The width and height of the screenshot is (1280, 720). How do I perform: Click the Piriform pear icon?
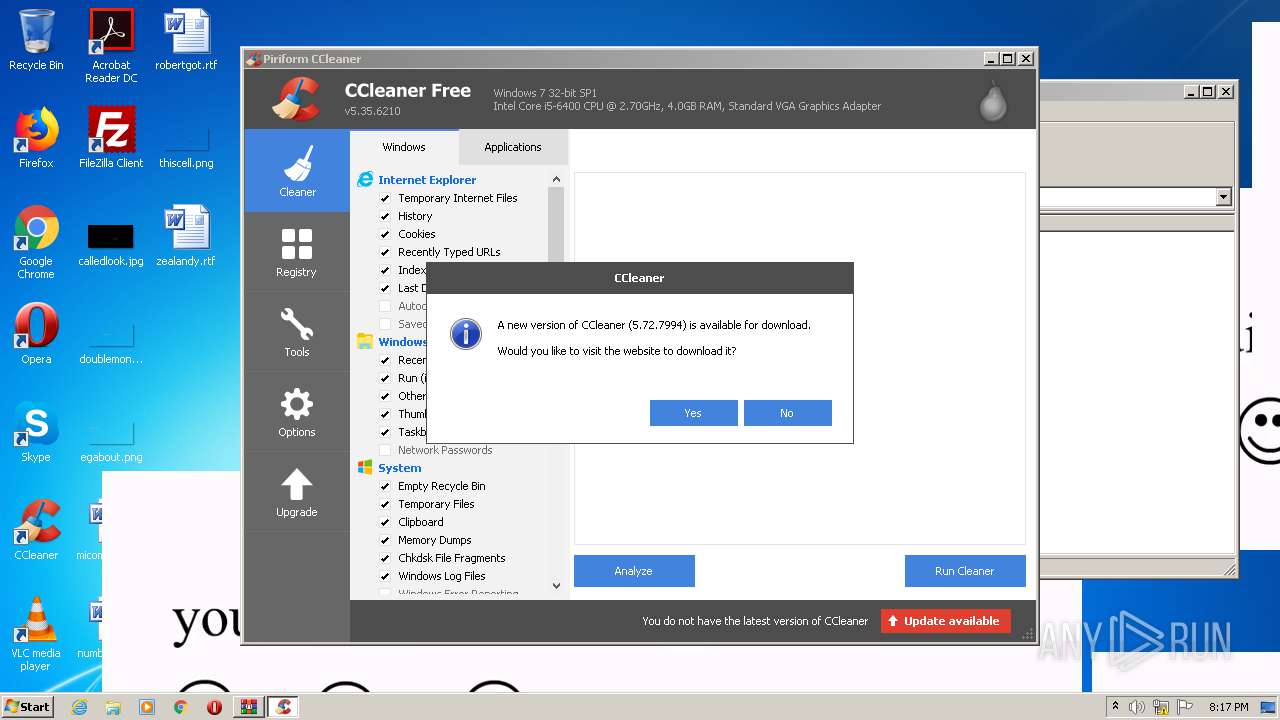click(993, 100)
